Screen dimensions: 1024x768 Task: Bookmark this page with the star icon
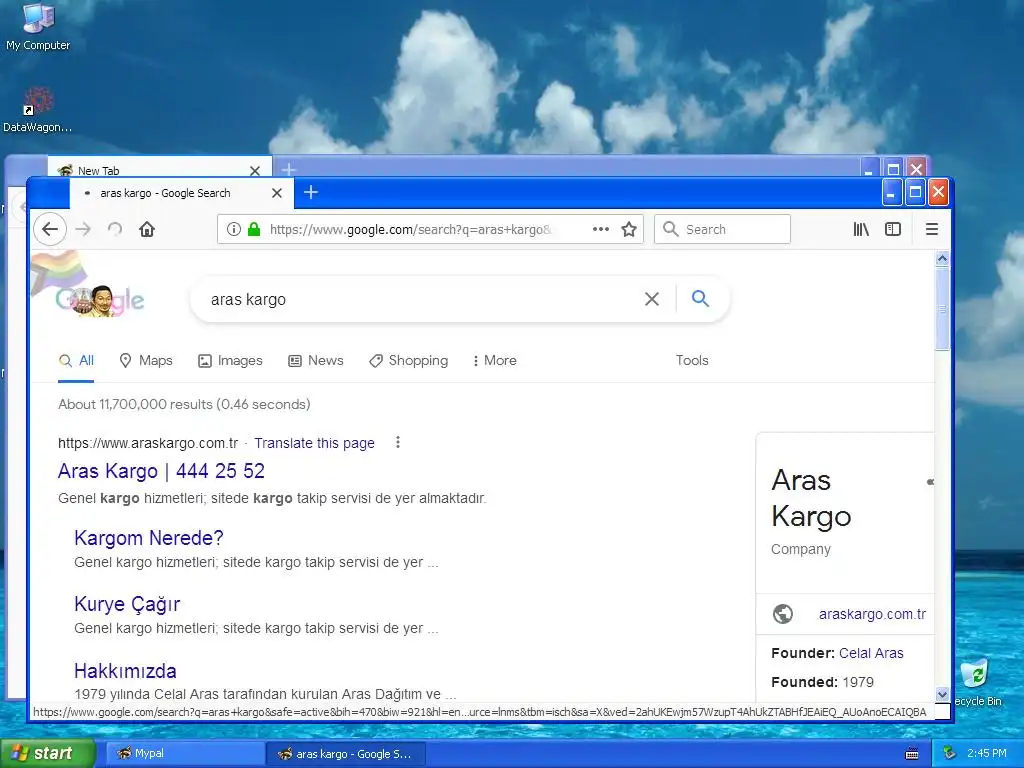pos(629,229)
